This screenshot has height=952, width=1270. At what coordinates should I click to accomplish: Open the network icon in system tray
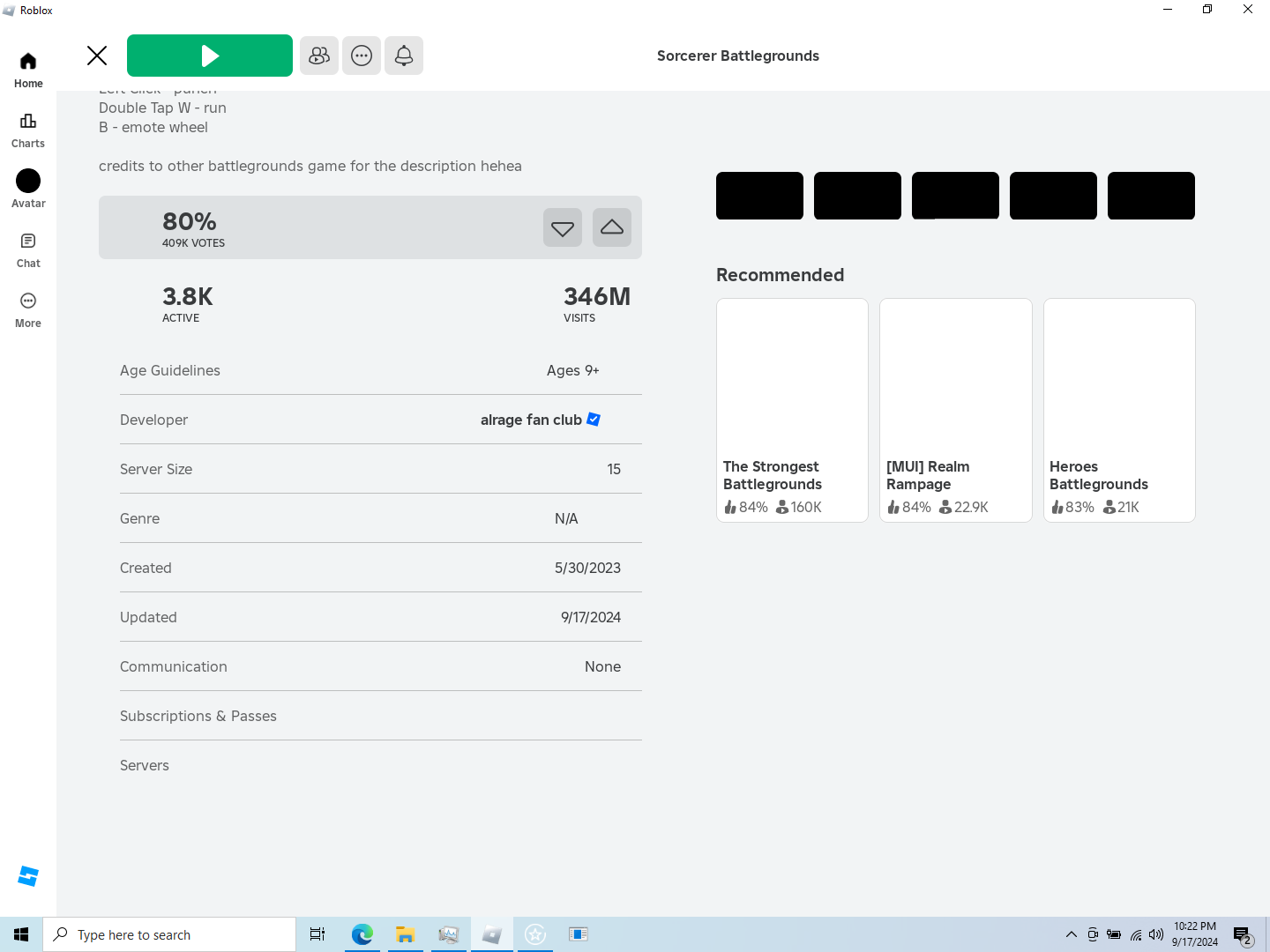(1136, 934)
